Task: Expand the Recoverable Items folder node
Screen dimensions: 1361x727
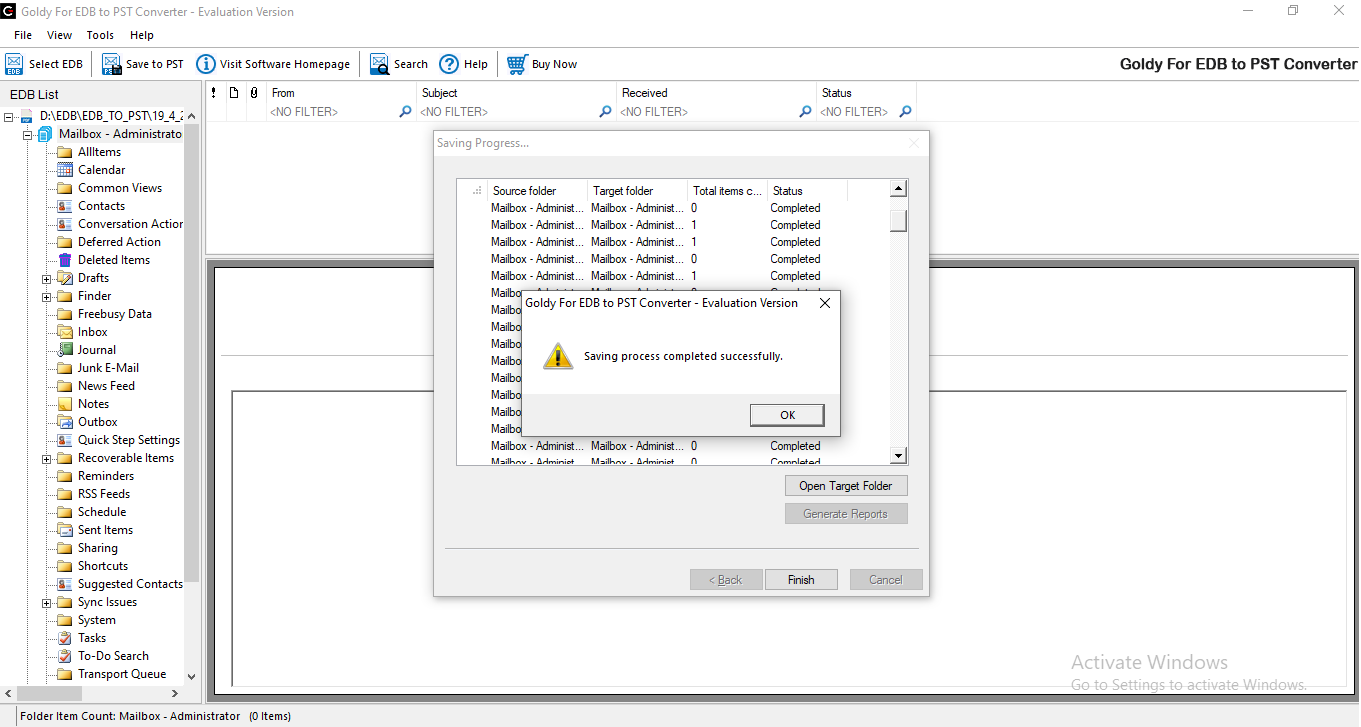Action: pos(46,459)
